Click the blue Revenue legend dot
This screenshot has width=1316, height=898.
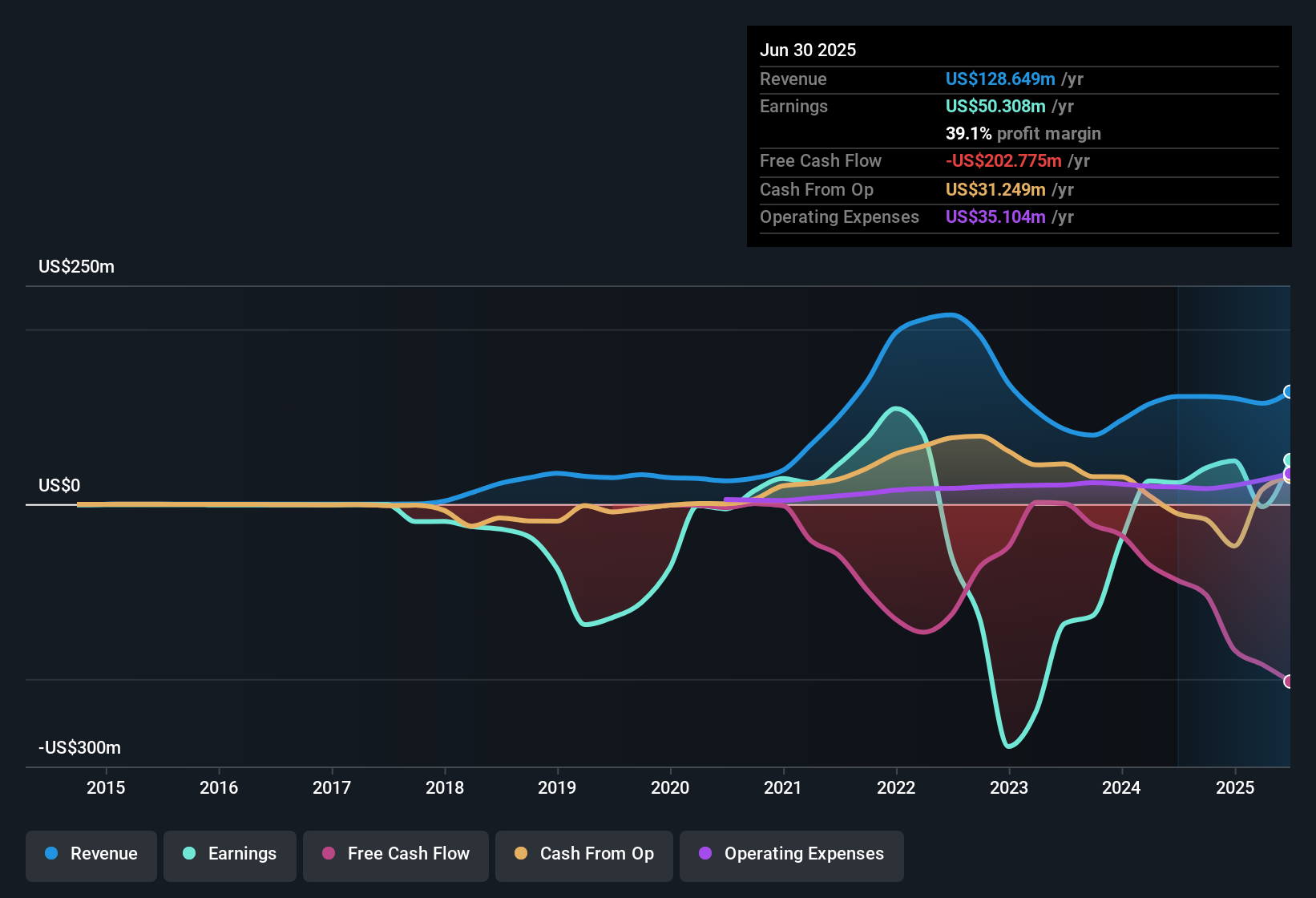point(51,853)
